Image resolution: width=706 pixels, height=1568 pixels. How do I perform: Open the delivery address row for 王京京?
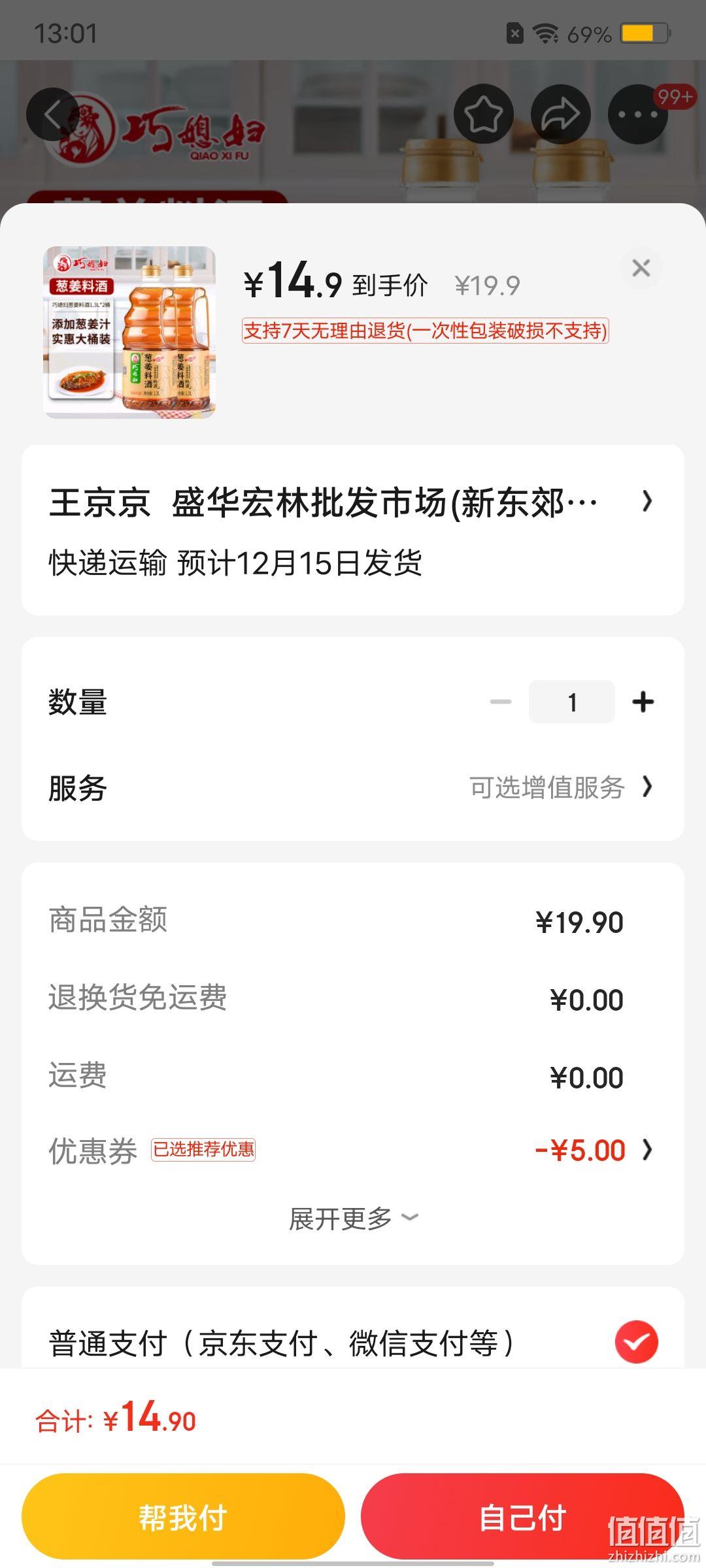[353, 530]
